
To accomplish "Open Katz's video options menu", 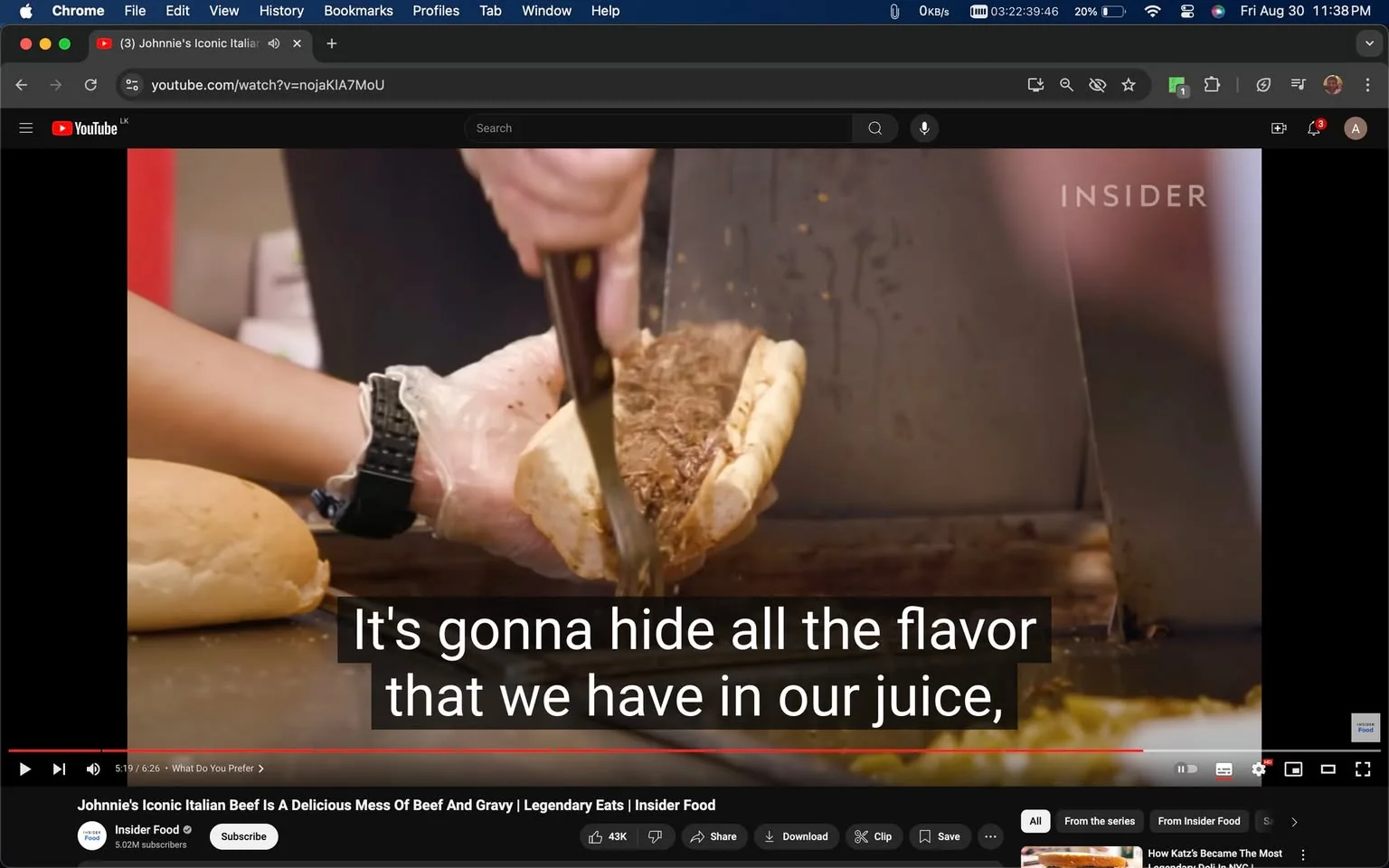I will click(x=1303, y=855).
